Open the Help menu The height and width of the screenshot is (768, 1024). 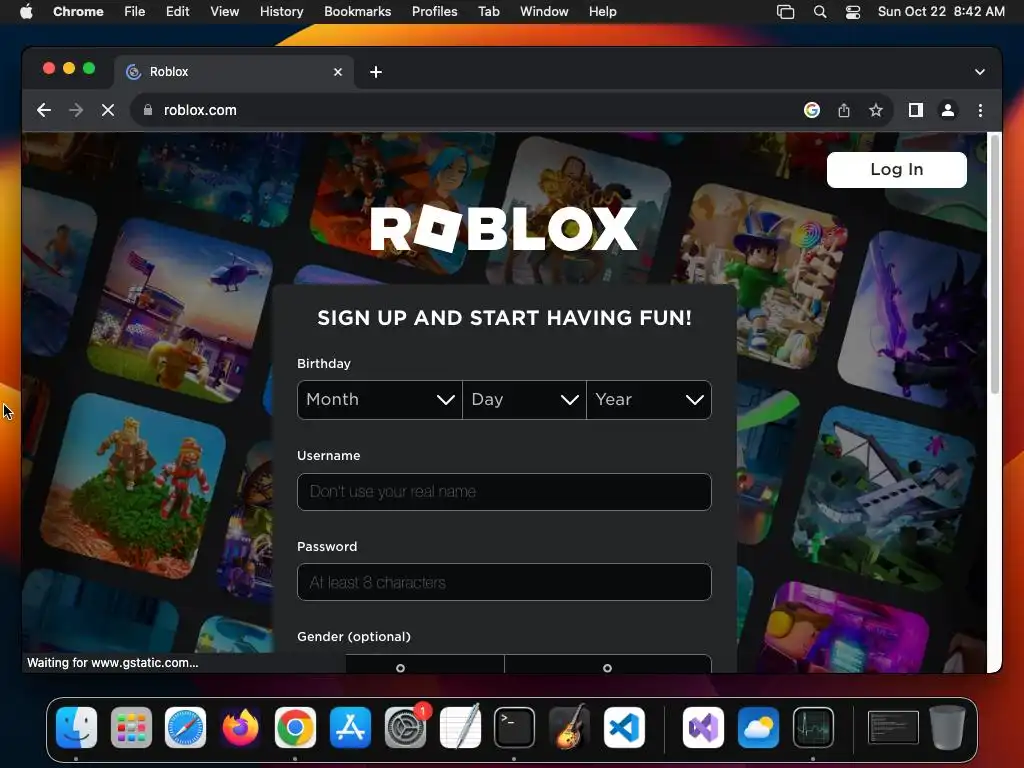tap(602, 12)
